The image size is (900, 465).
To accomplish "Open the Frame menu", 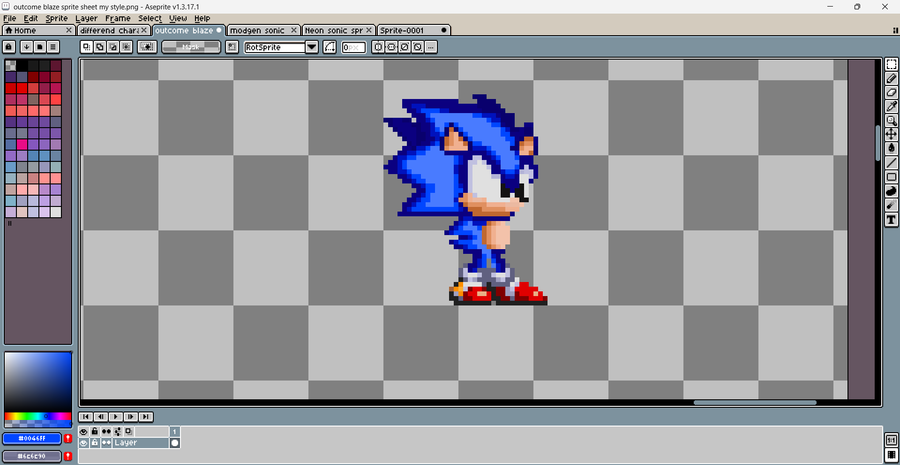I will point(118,18).
